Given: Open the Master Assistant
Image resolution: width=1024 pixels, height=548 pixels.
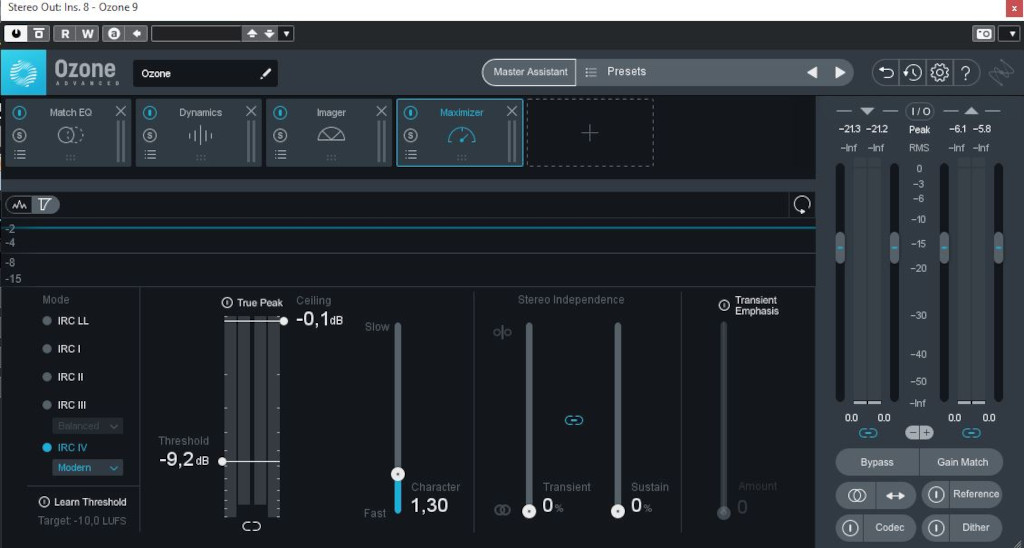Looking at the screenshot, I should click(x=530, y=72).
